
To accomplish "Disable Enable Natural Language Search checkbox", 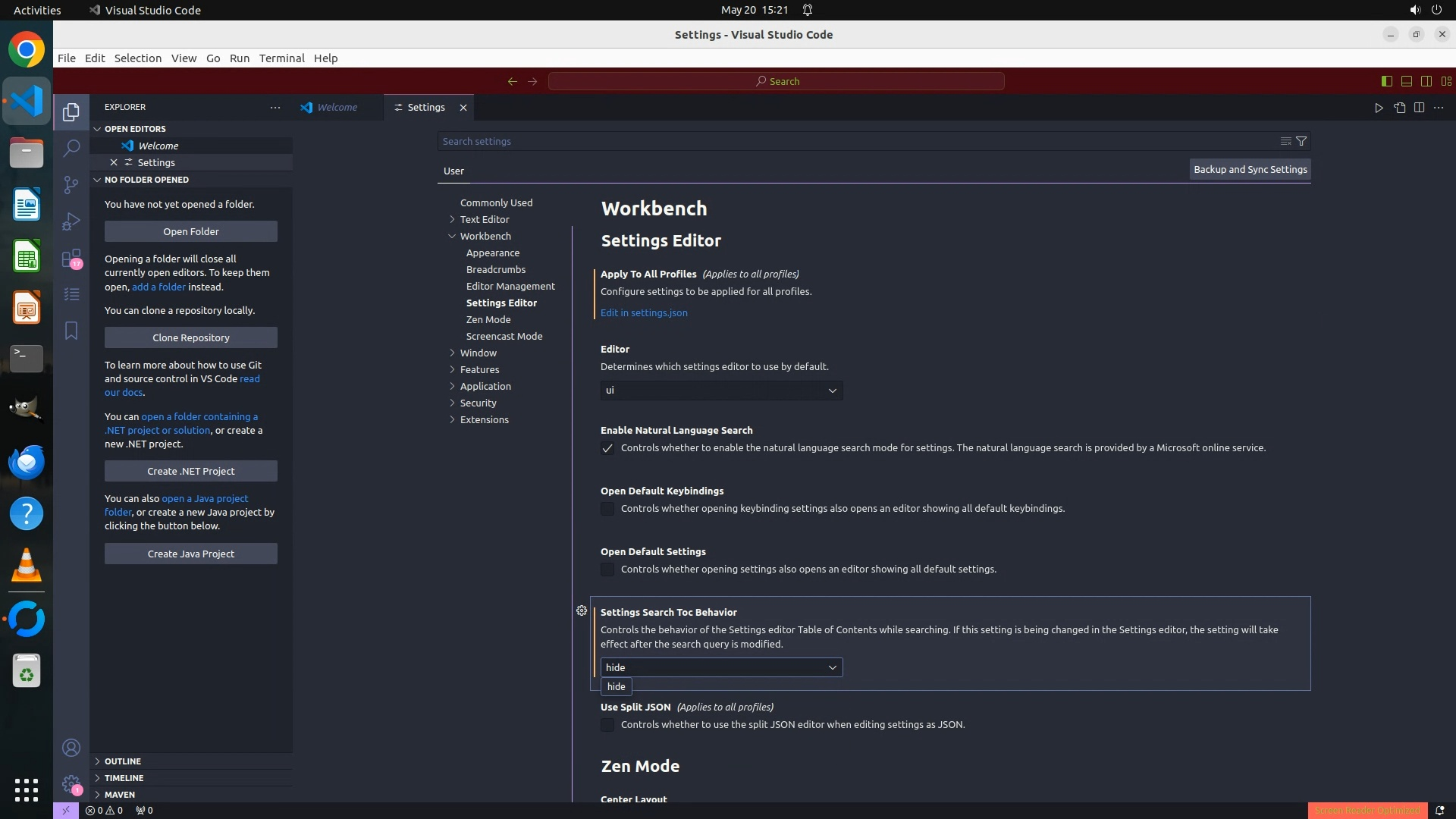I will tap(607, 448).
